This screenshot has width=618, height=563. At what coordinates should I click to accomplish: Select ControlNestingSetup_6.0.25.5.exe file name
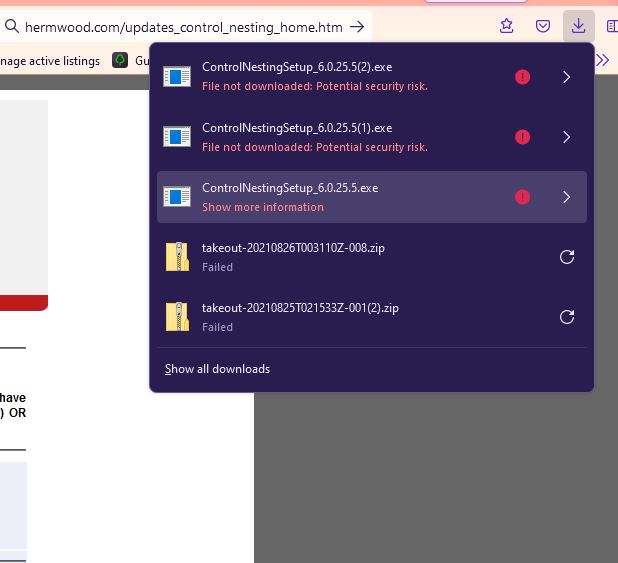pyautogui.click(x=290, y=188)
